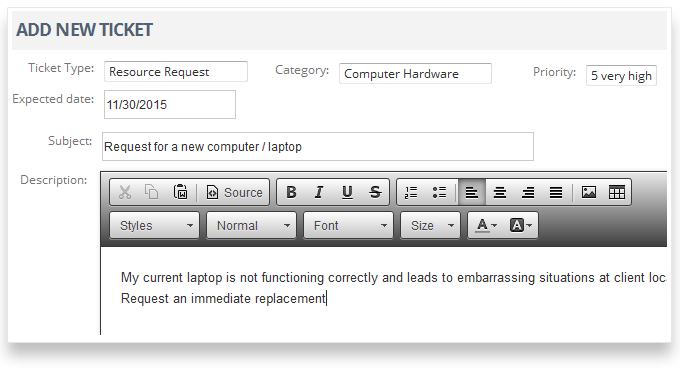
Task: Click the 'Subject:' label
Action: (x=70, y=141)
